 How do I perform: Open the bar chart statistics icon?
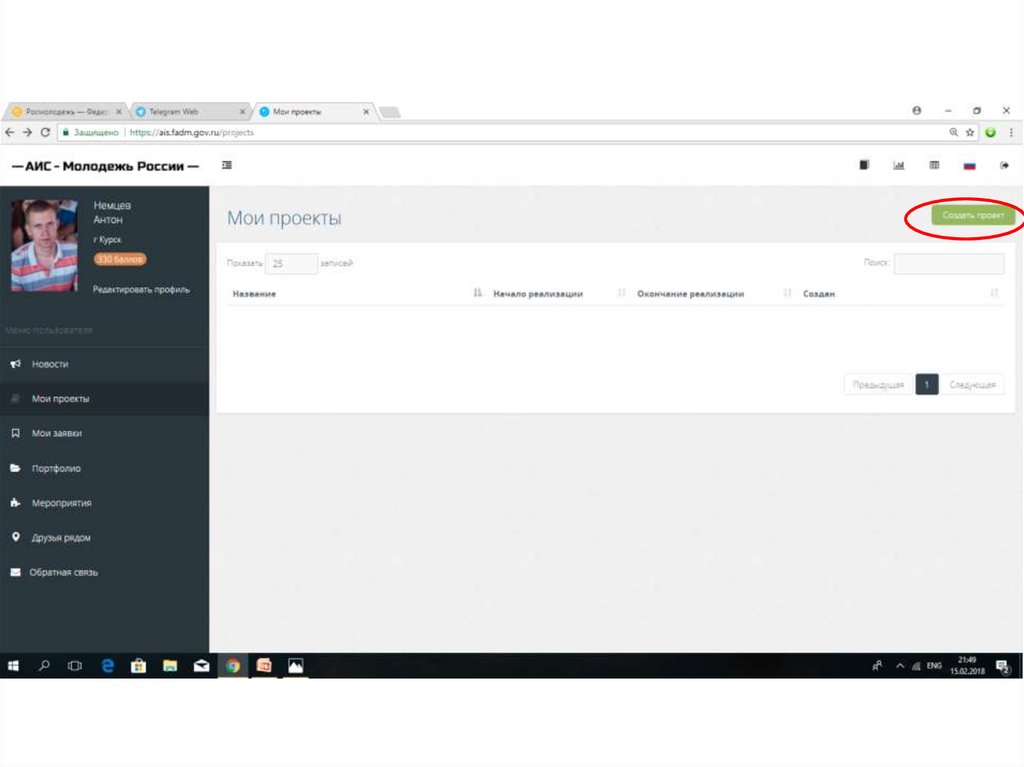899,165
